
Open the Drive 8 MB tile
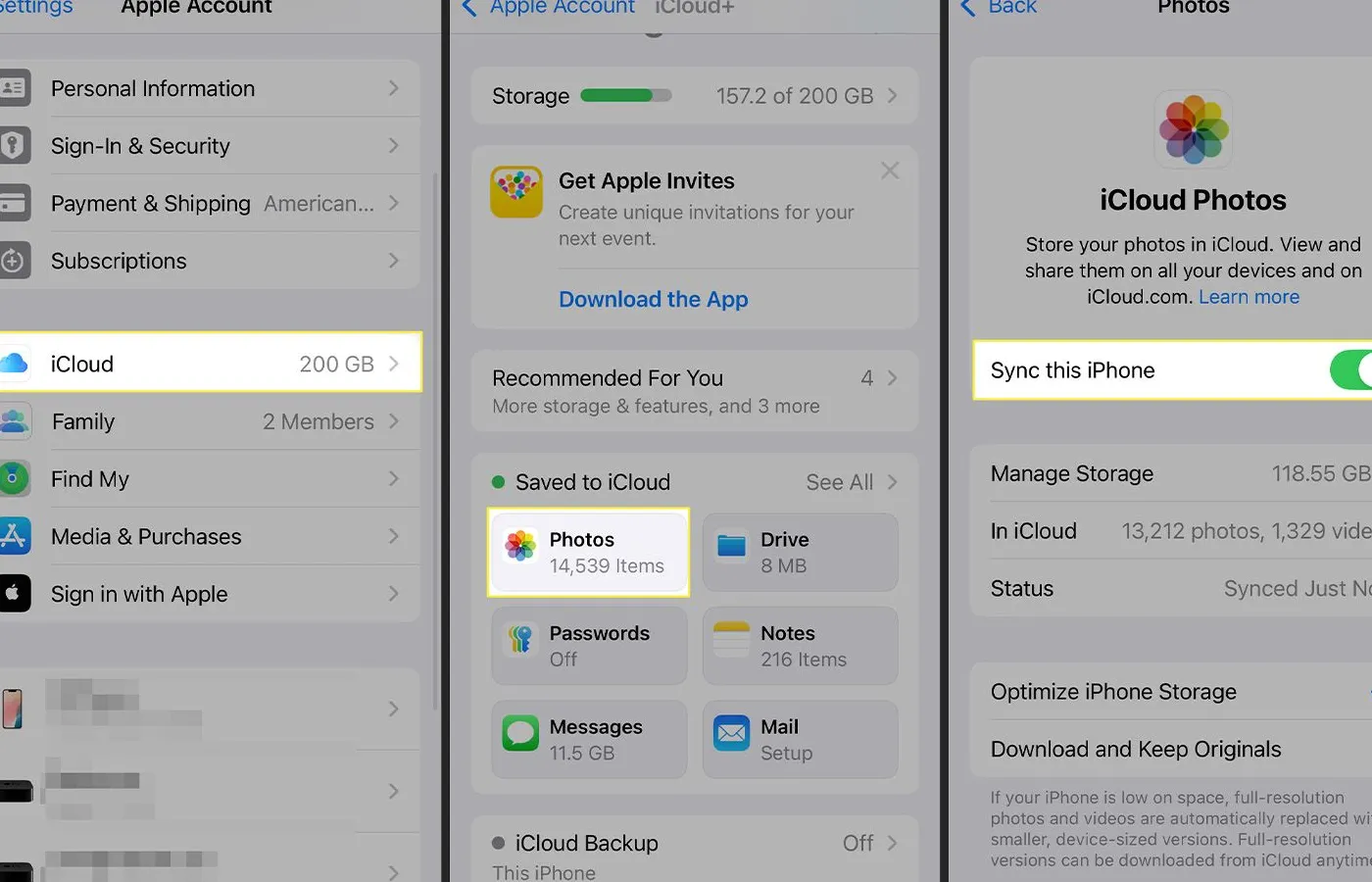tap(800, 552)
